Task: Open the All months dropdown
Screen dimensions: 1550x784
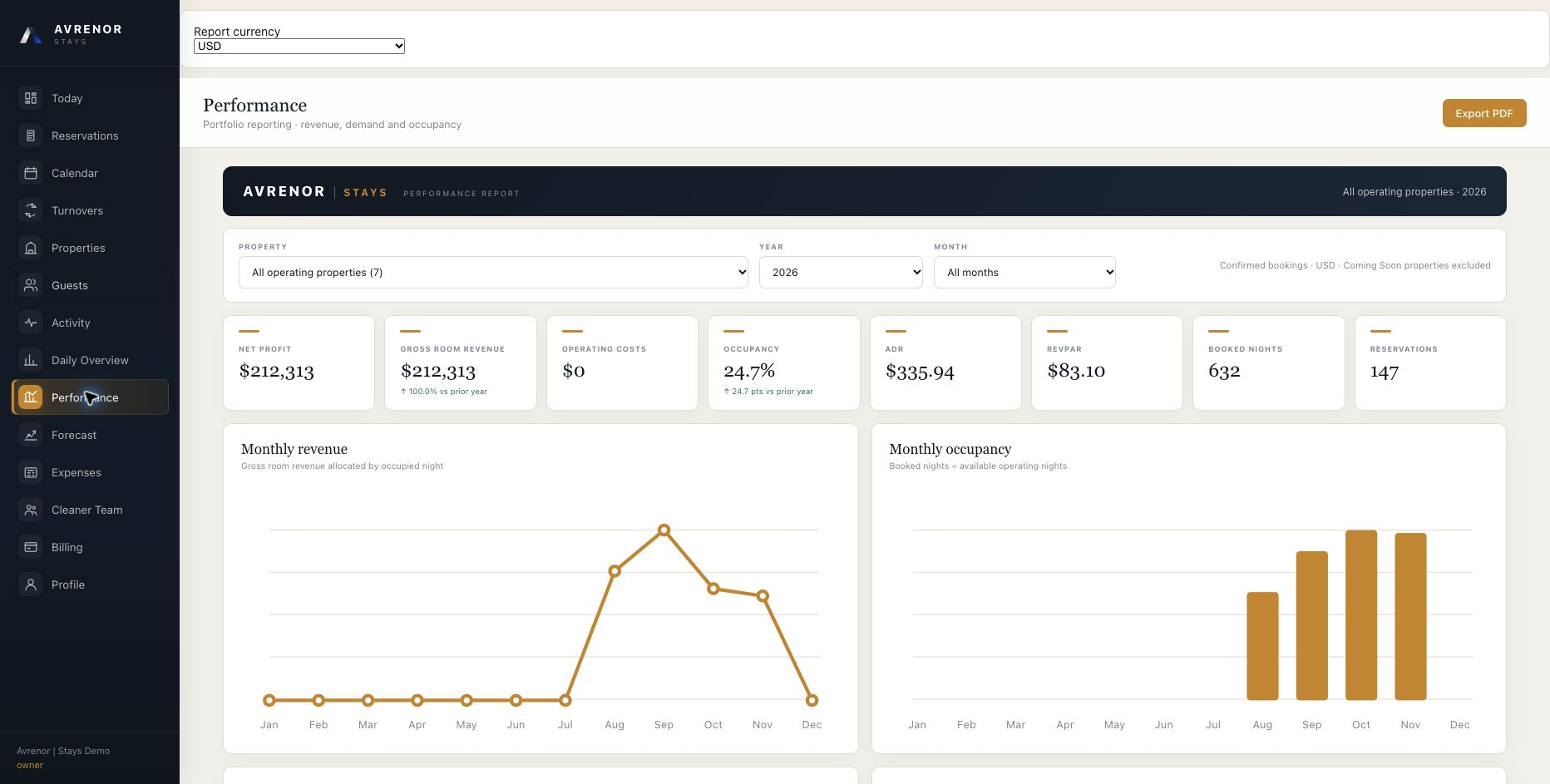Action: pyautogui.click(x=1024, y=272)
